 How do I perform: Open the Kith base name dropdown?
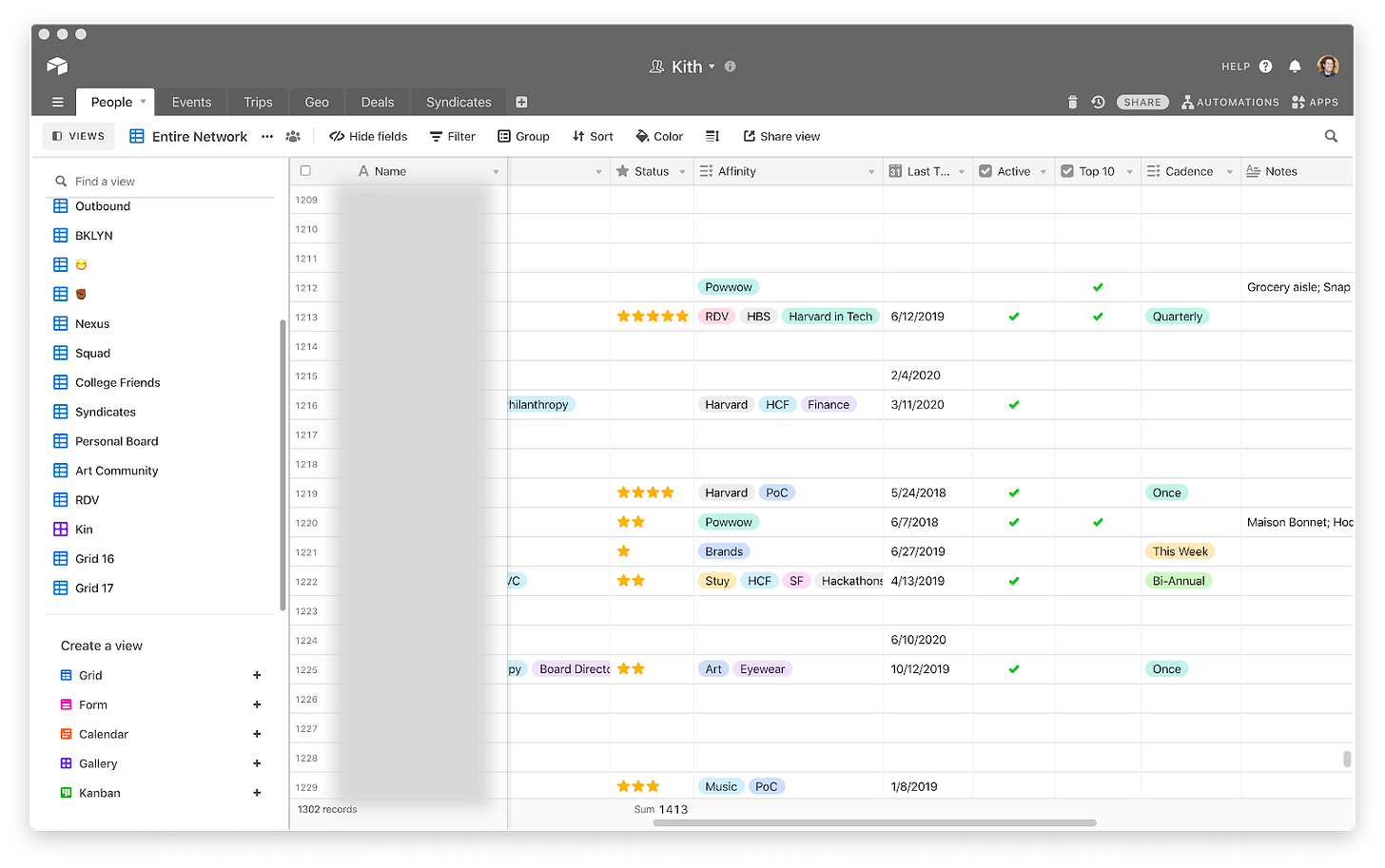(x=712, y=67)
